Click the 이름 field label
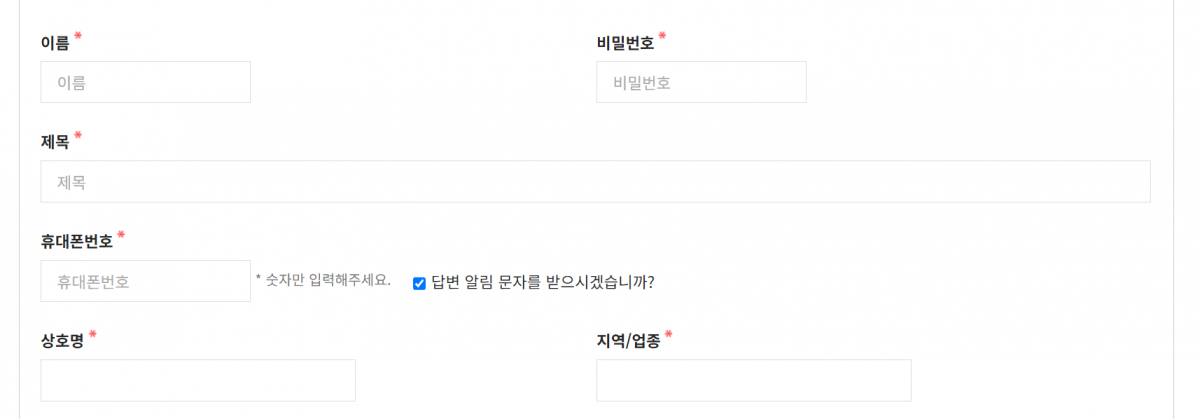 click(x=55, y=43)
